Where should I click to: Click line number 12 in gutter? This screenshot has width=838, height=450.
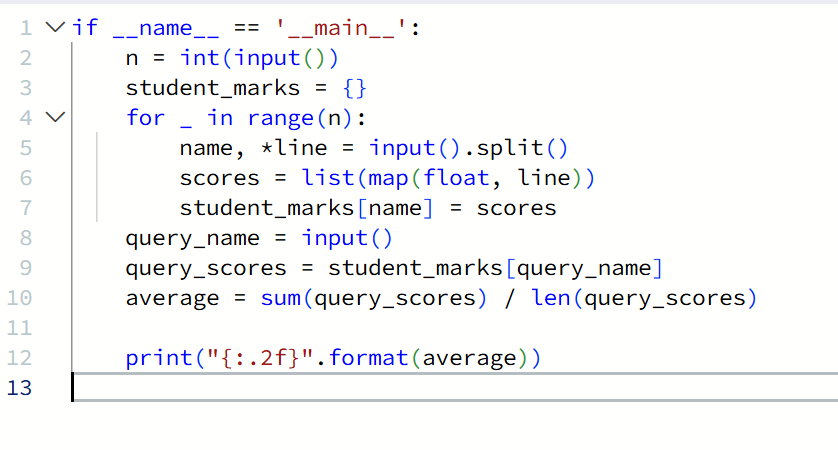click(19, 358)
